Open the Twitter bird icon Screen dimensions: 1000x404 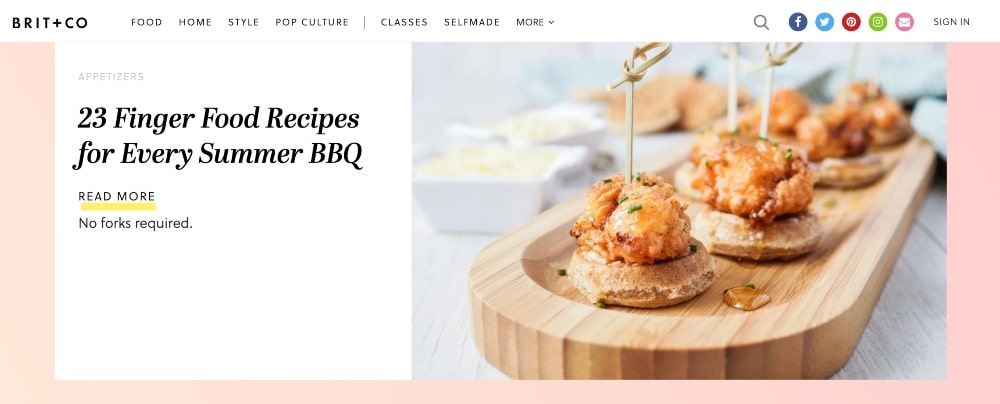[825, 22]
